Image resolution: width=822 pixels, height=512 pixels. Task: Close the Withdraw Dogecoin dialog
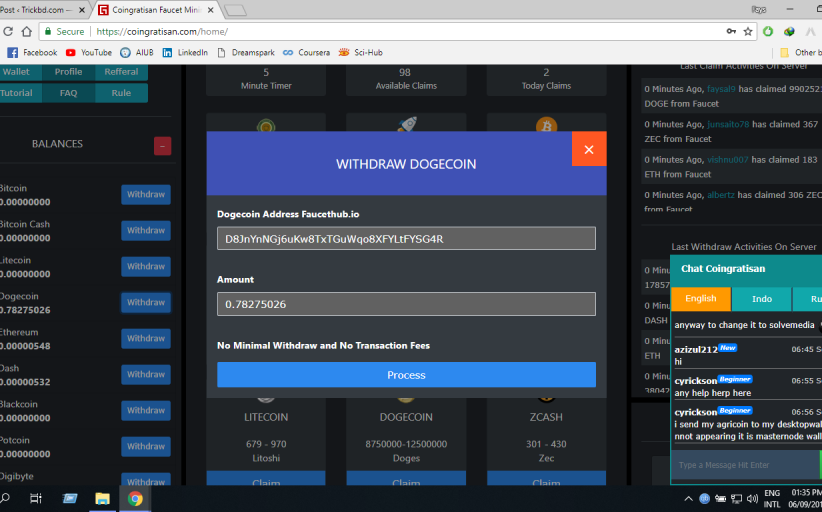click(588, 149)
